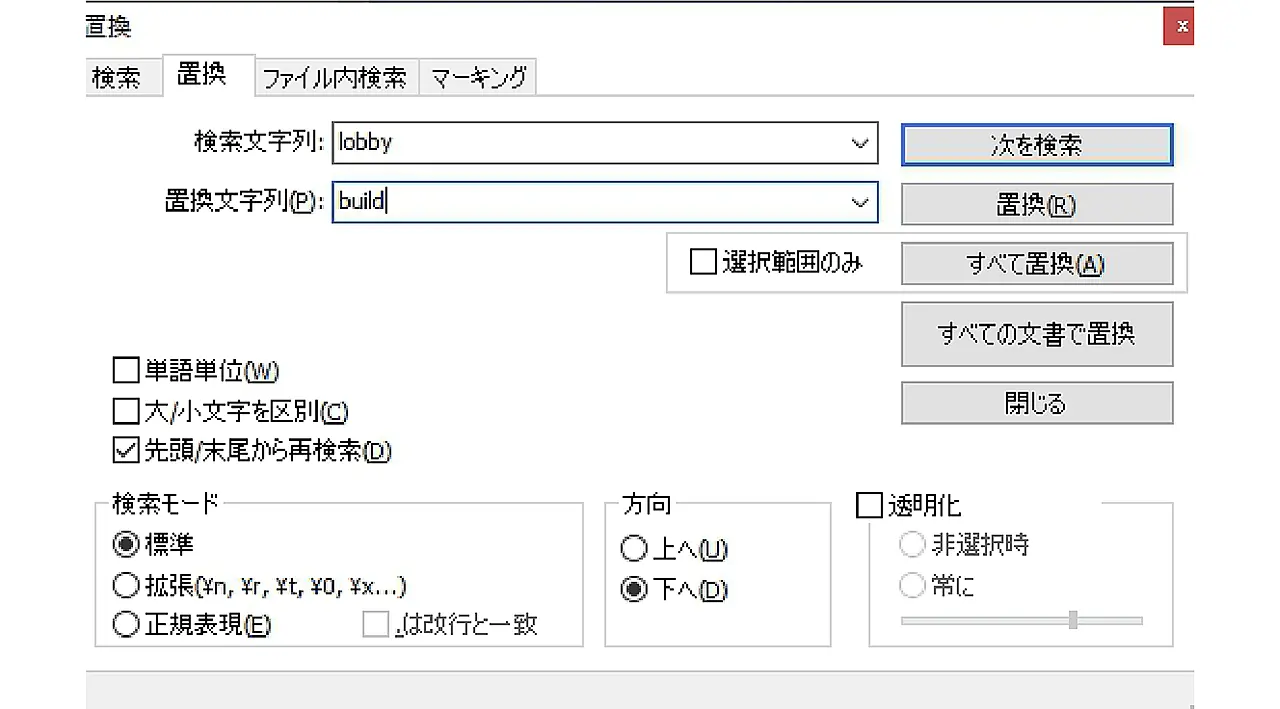
Task: Expand the 置換文字列 dropdown history
Action: coord(859,203)
